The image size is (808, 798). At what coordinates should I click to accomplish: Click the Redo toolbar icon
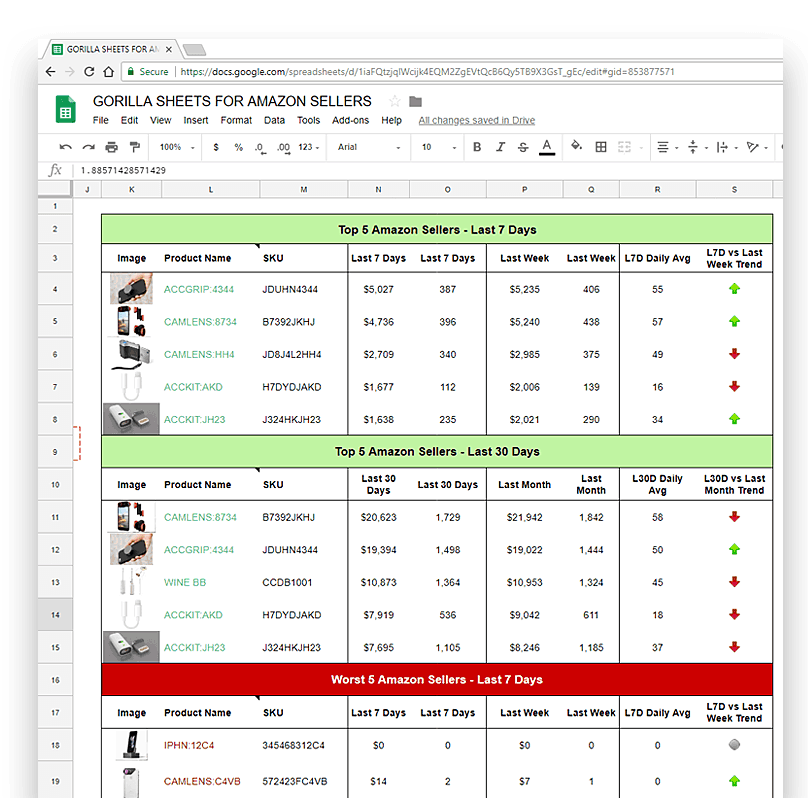pos(89,147)
